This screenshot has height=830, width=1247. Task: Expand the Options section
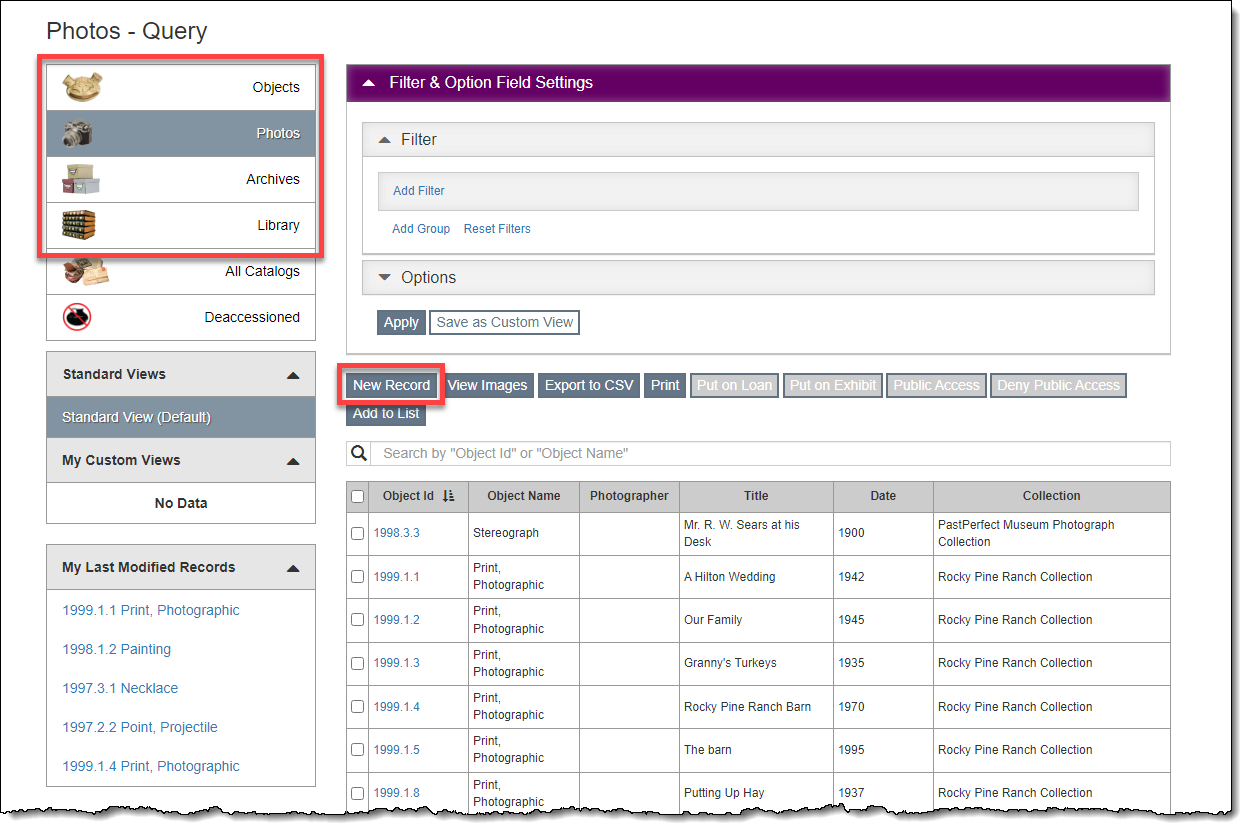point(384,278)
